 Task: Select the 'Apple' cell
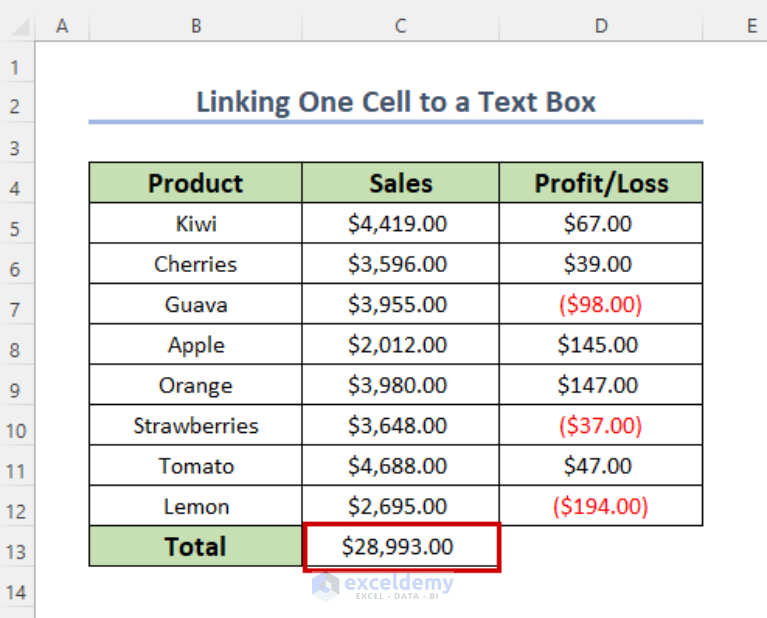pos(196,344)
